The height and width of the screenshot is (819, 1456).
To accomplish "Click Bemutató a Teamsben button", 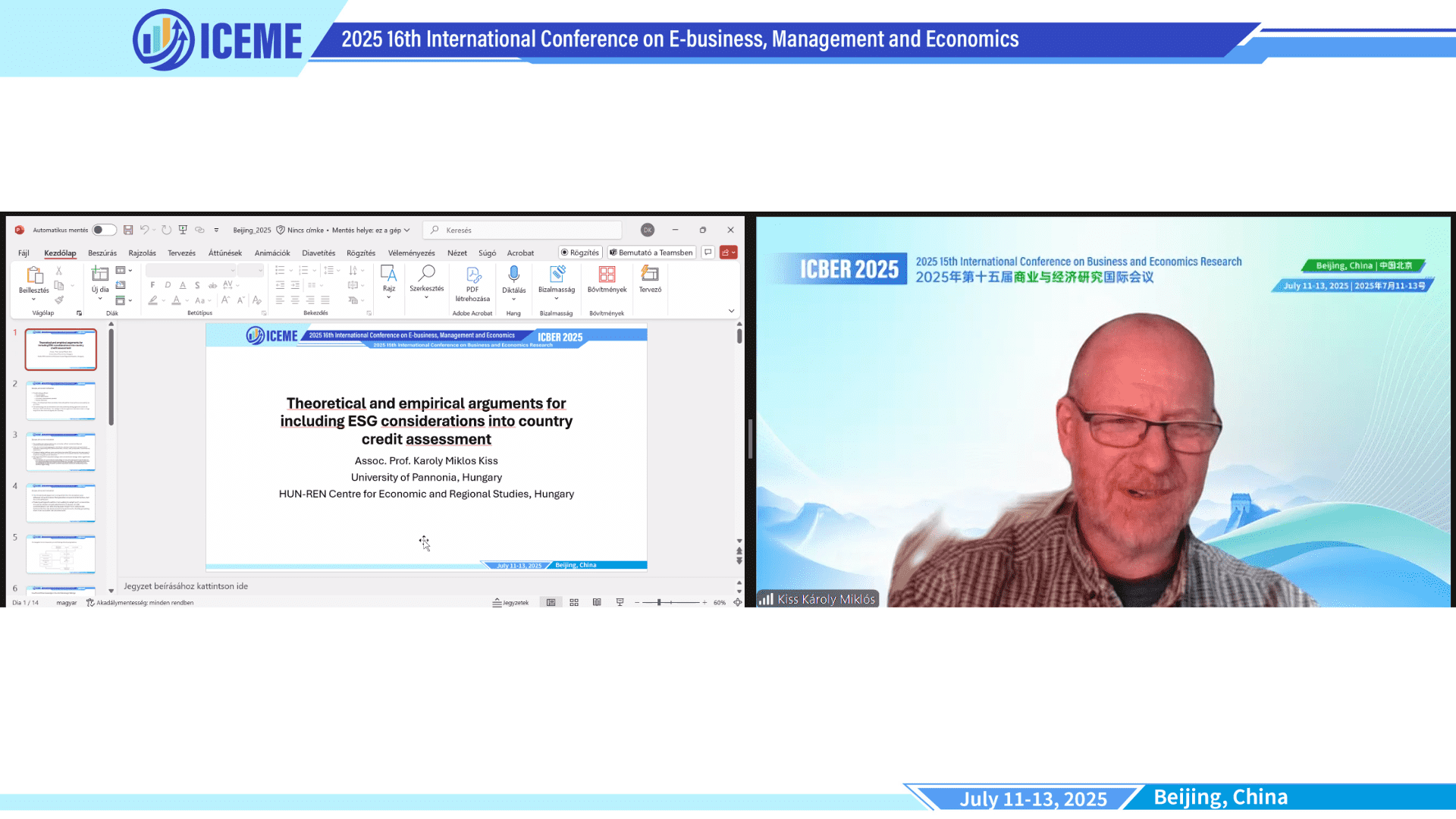I will pyautogui.click(x=651, y=253).
